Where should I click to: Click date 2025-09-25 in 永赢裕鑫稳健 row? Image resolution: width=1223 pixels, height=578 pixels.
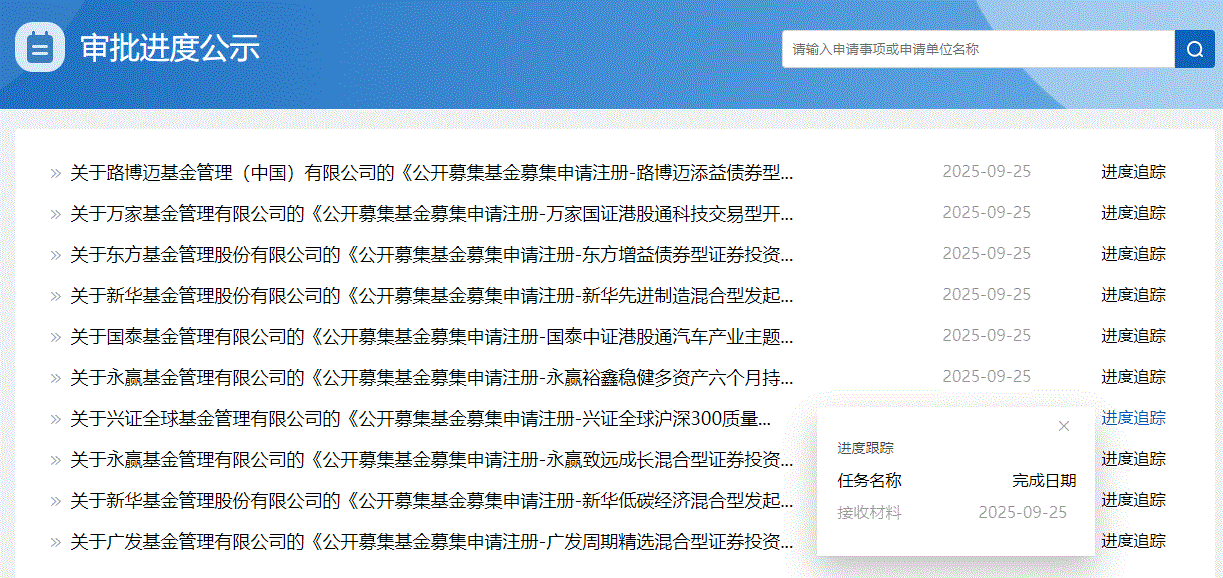click(986, 376)
